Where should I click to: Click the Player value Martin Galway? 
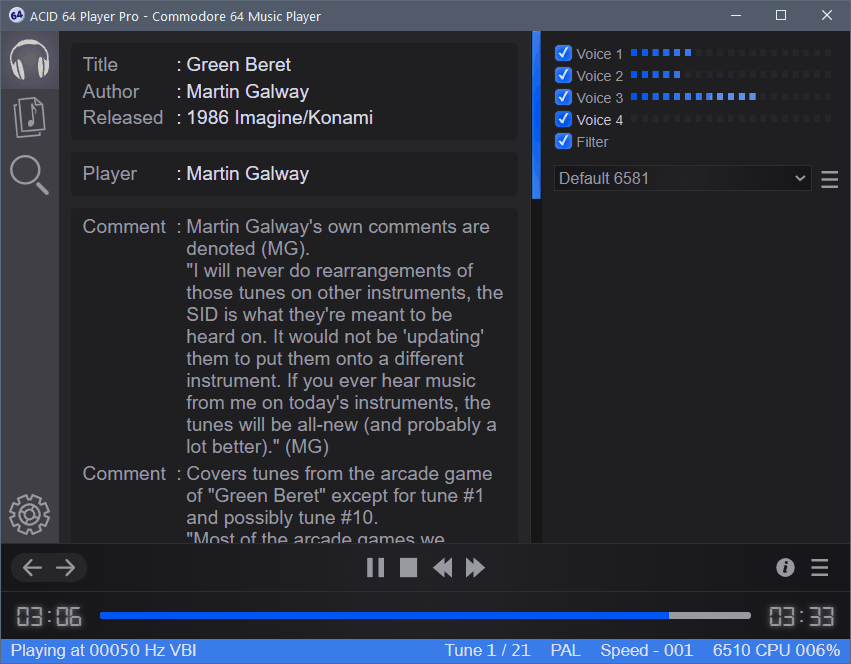(x=247, y=174)
